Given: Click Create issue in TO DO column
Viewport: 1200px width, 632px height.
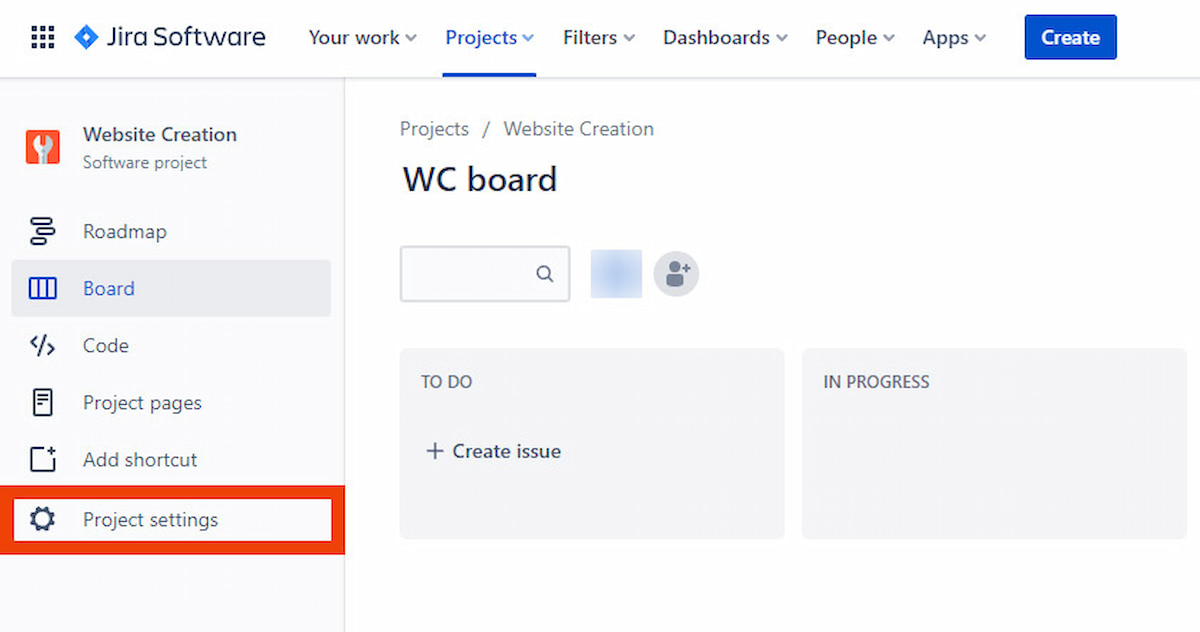Looking at the screenshot, I should (x=492, y=451).
